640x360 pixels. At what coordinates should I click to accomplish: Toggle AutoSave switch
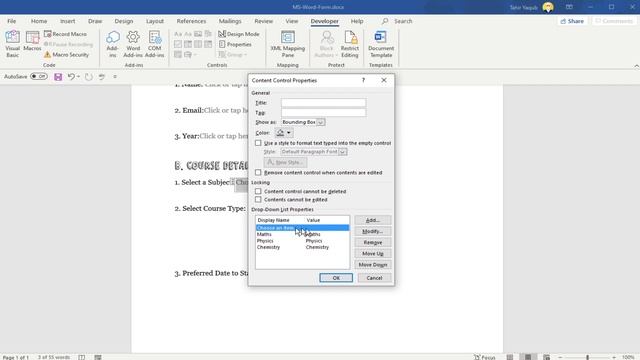(39, 76)
